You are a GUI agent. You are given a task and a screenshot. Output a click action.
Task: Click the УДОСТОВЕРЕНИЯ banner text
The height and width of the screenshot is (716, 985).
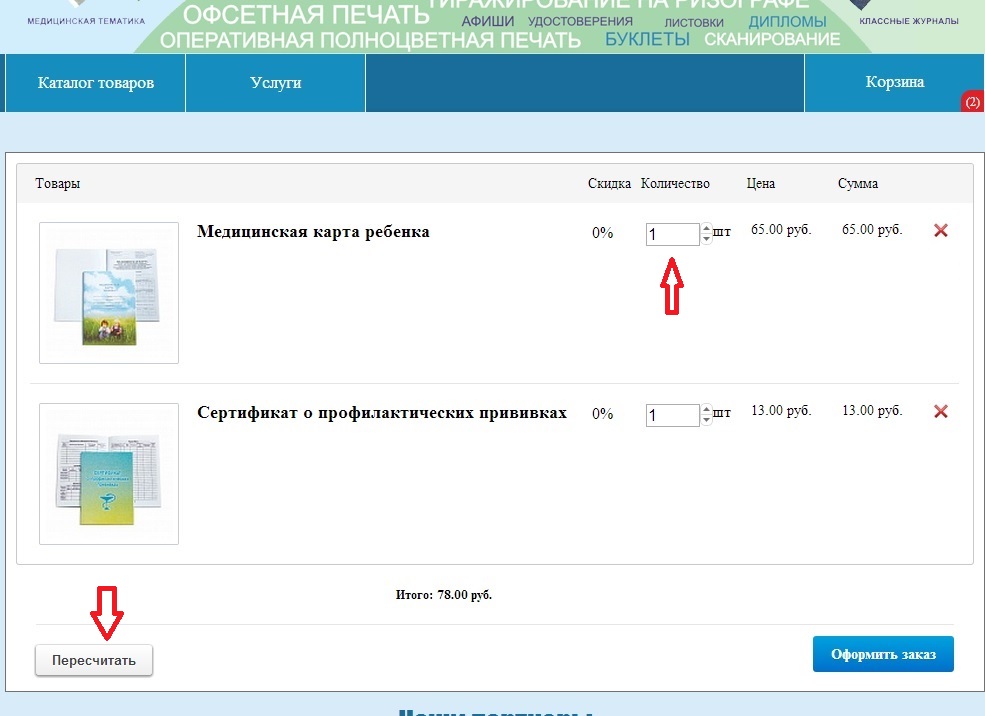580,22
